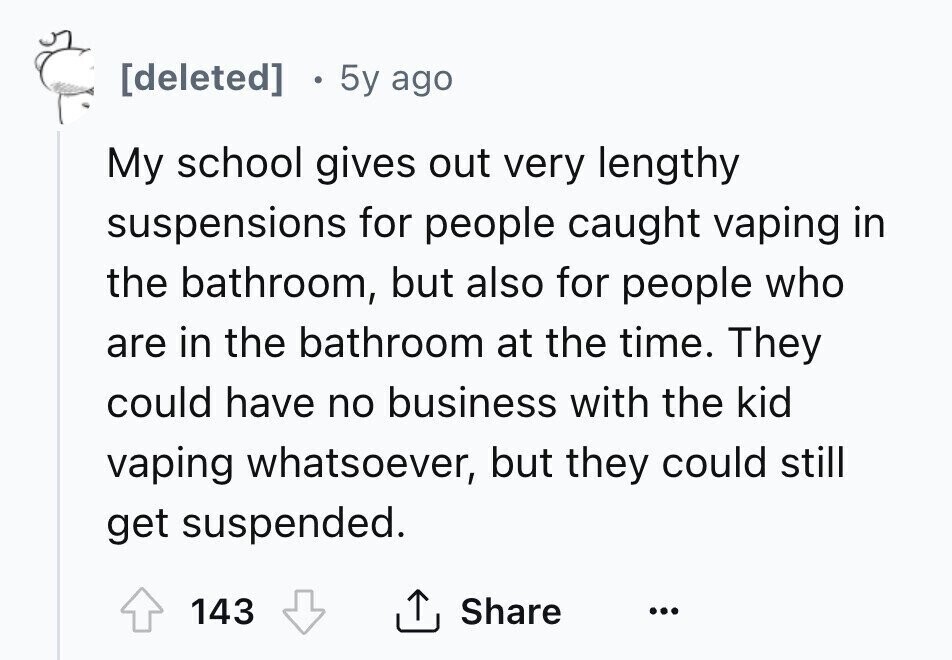Click the line starting "suspensions for people caught"
This screenshot has width=952, height=660.
click(495, 224)
